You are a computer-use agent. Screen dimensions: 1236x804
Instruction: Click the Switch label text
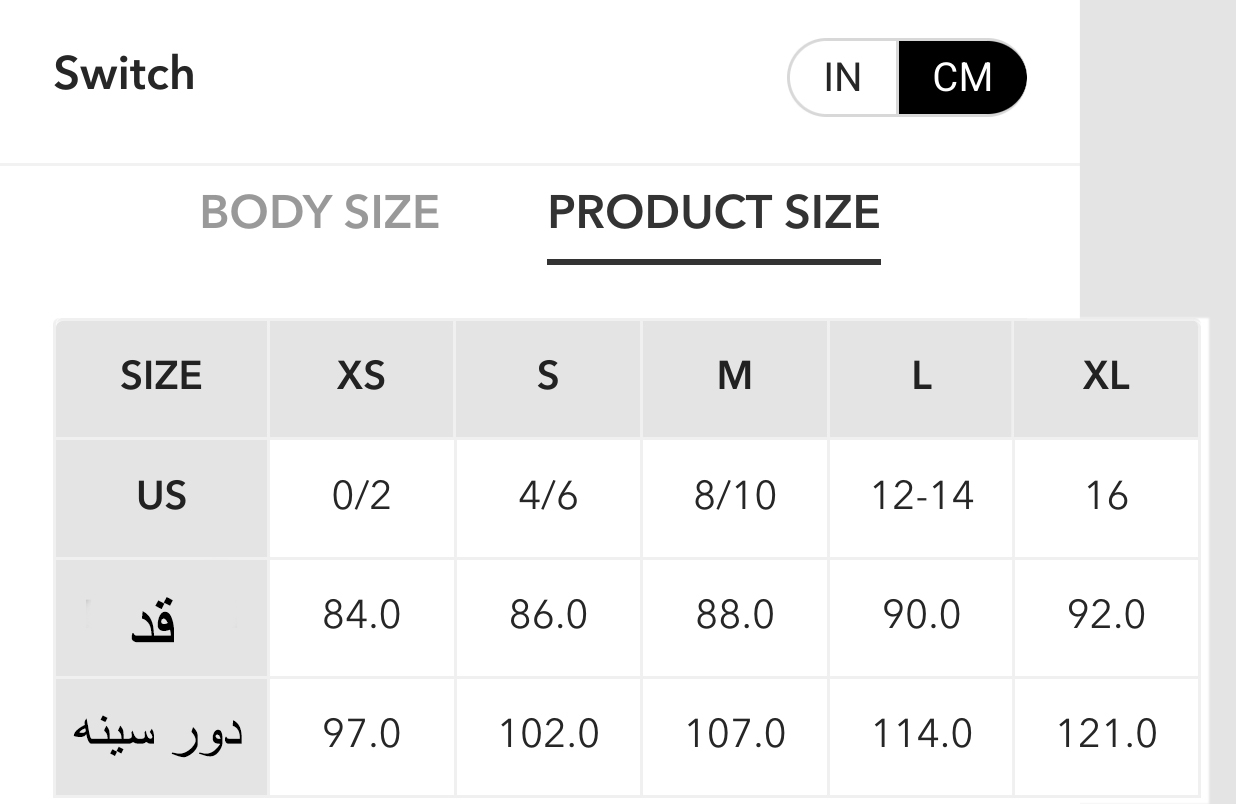point(124,74)
